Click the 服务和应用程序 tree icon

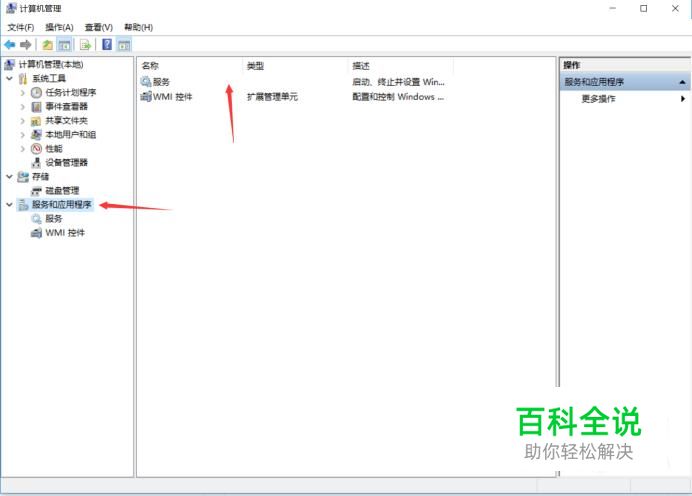pyautogui.click(x=23, y=205)
